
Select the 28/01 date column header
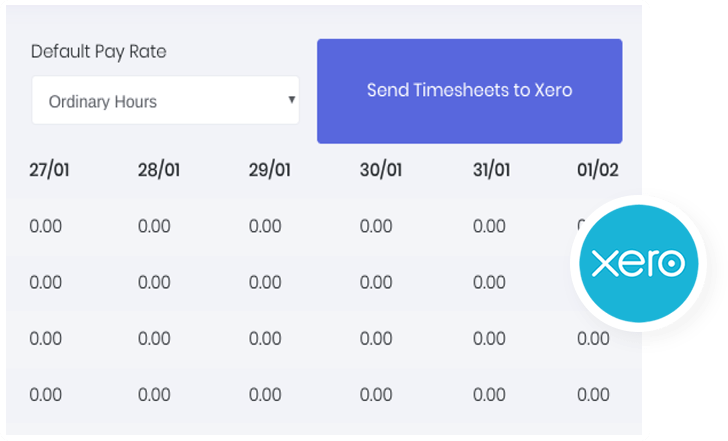click(x=159, y=170)
